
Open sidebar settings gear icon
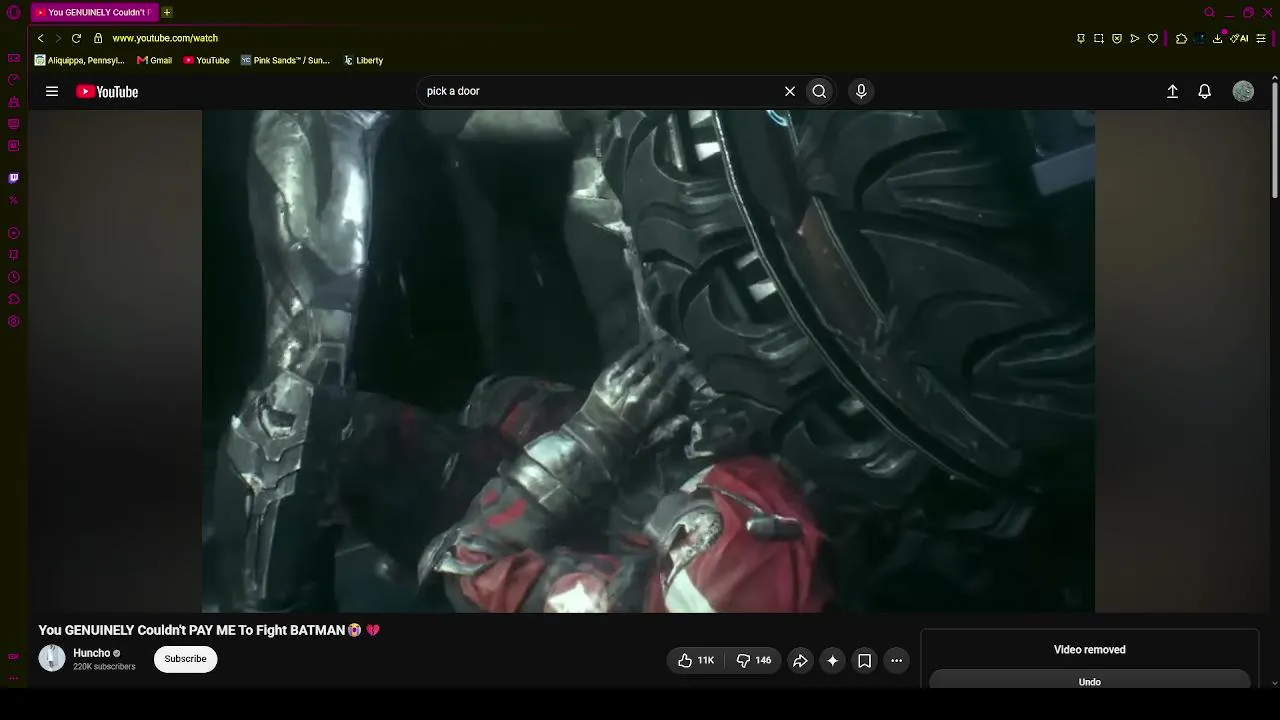(13, 321)
